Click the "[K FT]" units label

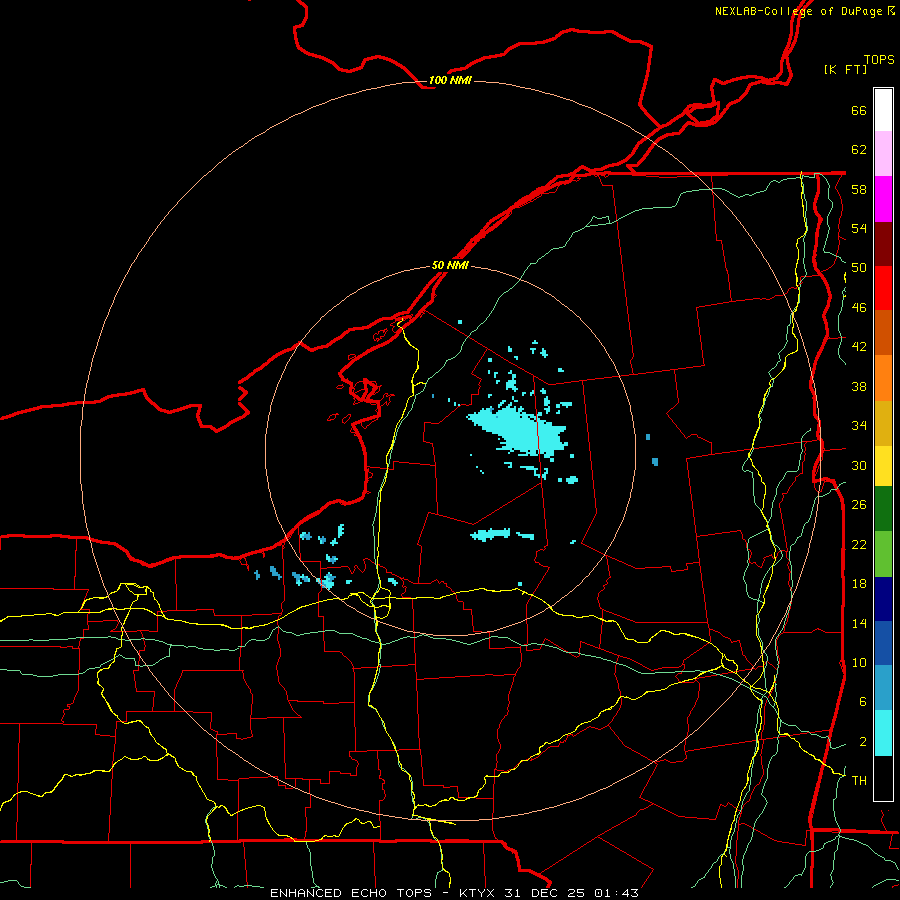[845, 69]
